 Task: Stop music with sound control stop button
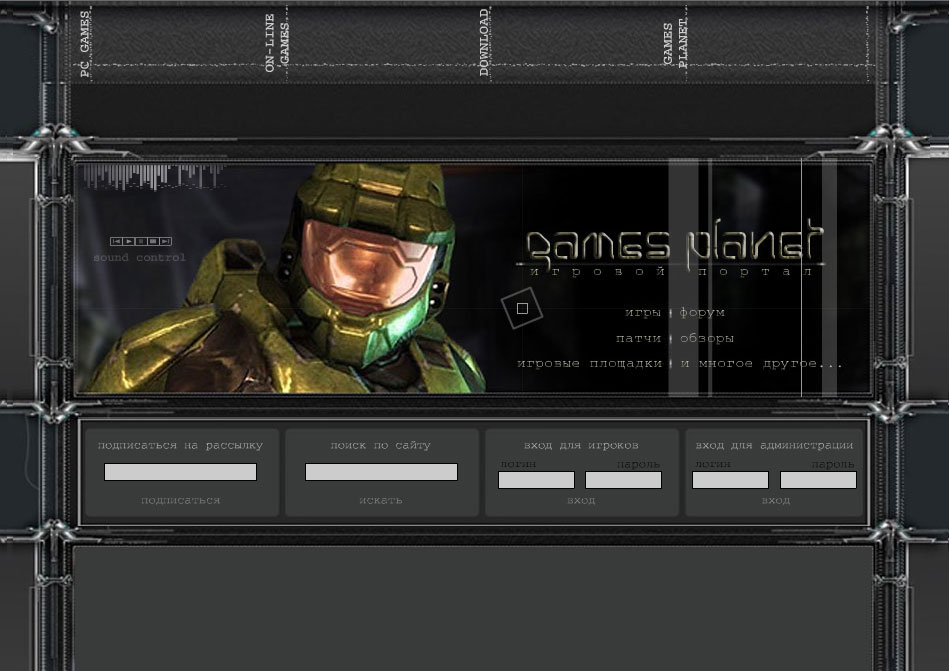tap(153, 241)
